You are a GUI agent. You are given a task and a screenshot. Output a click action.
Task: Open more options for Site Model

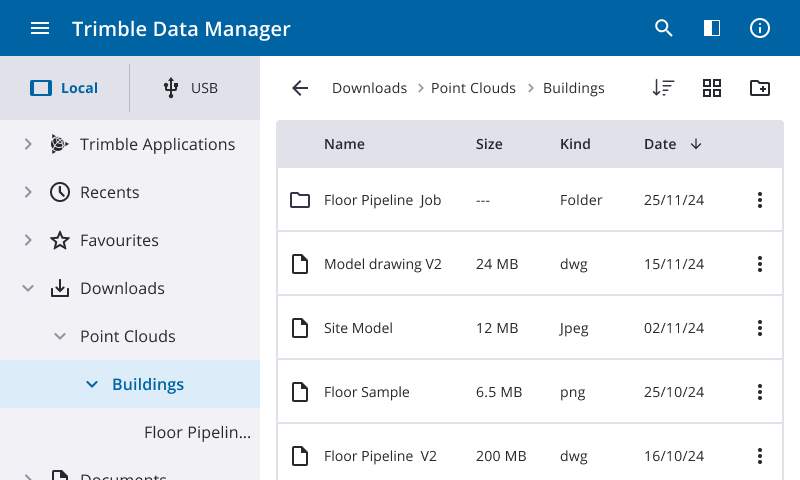(x=760, y=328)
